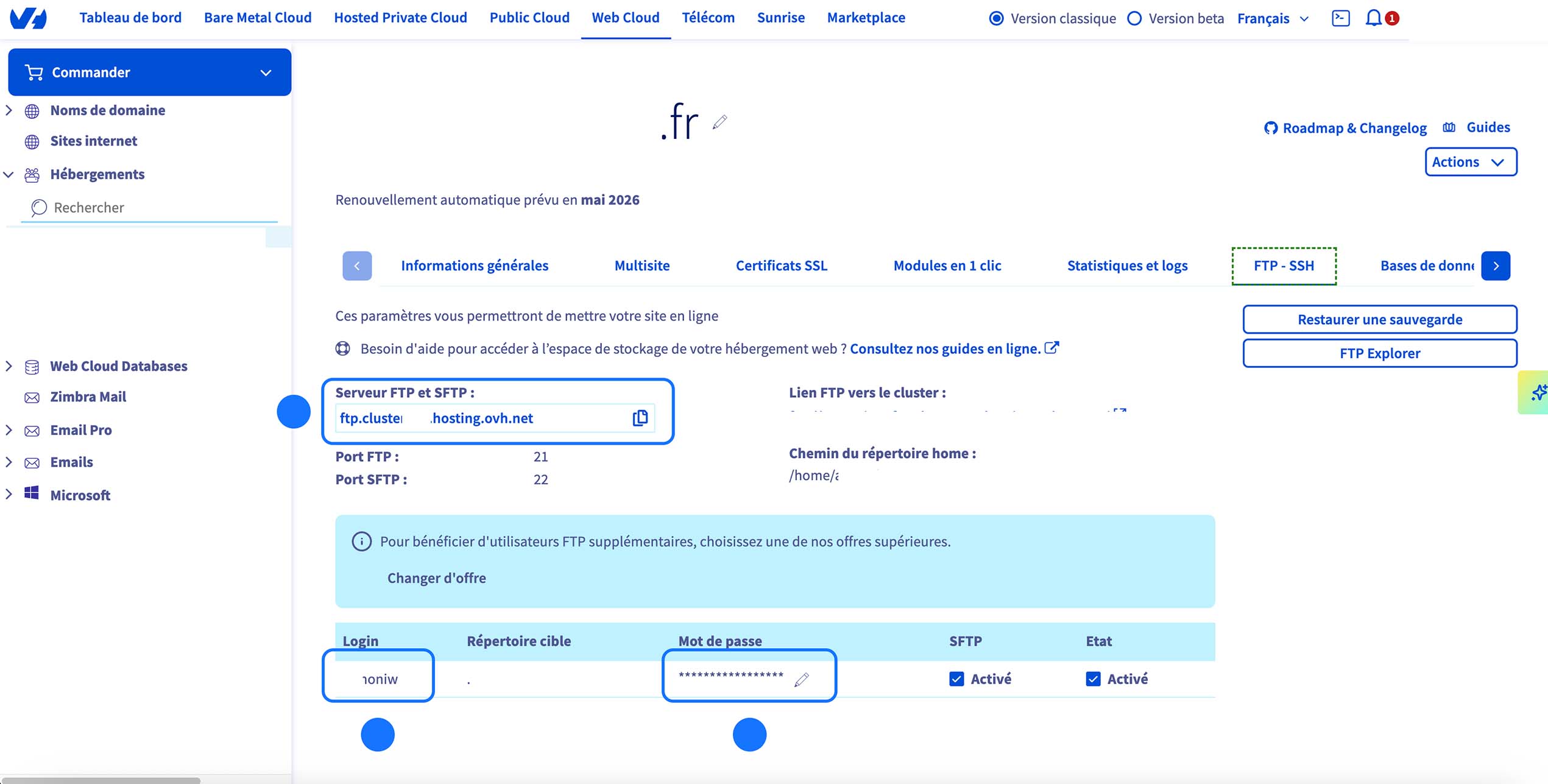Open the external link beside guides en ligne
The image size is (1548, 784).
(x=1053, y=347)
